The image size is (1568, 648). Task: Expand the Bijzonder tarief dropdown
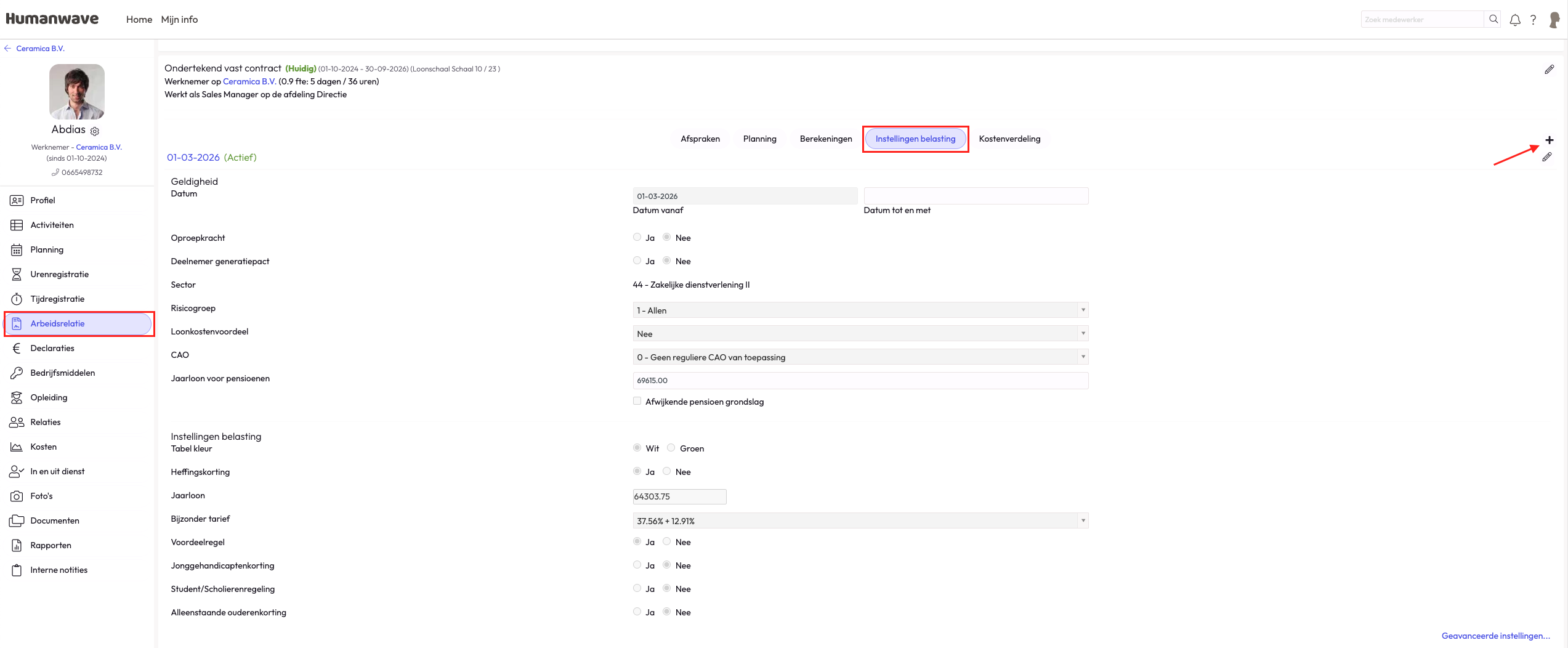coord(860,520)
